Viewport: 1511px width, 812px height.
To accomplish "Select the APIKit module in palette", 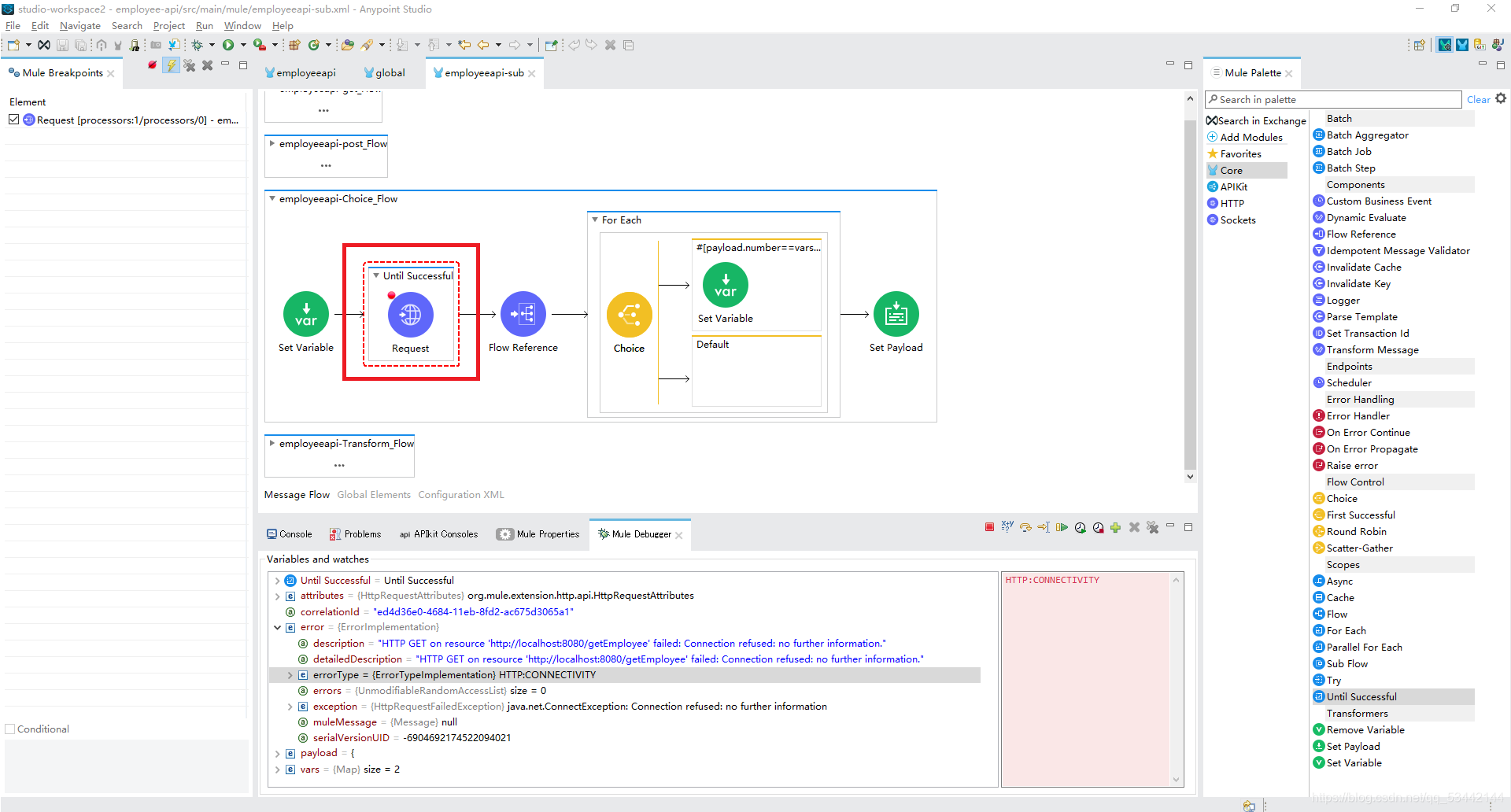I will (1228, 186).
